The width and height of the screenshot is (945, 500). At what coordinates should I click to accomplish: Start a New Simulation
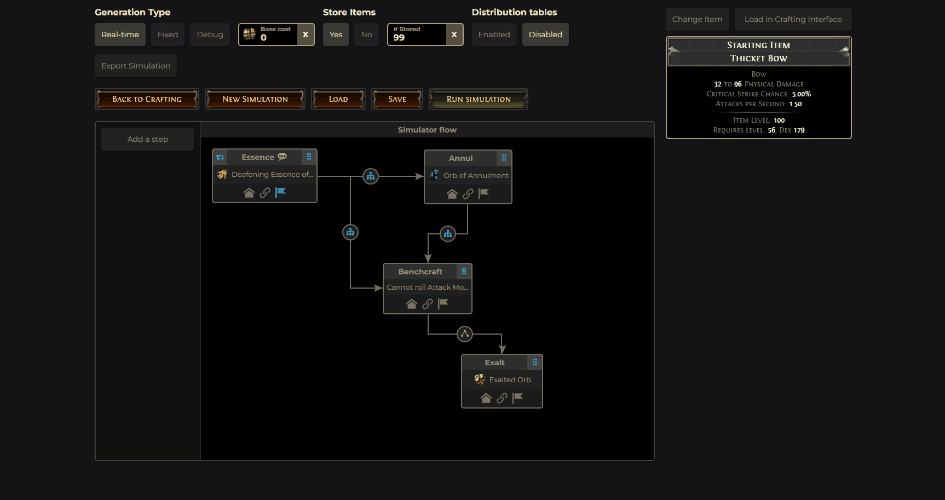(x=255, y=99)
